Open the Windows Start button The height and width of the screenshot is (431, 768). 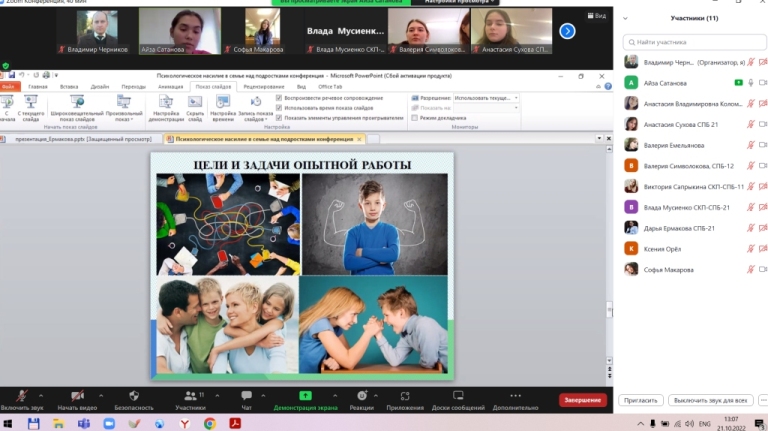(x=8, y=424)
